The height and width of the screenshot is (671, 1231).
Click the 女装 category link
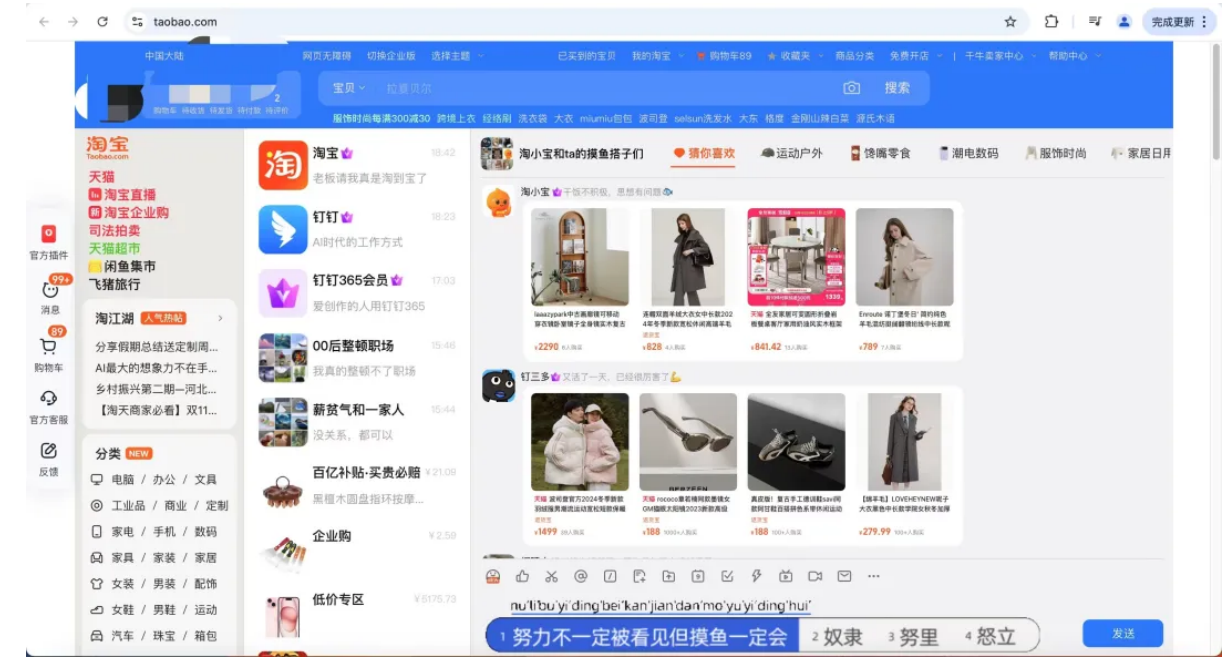point(122,584)
